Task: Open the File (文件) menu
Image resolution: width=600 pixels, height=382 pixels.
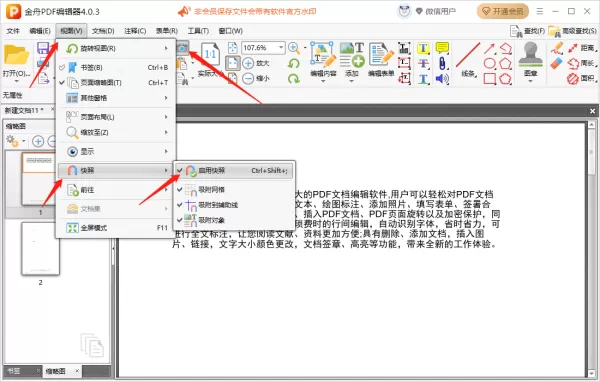Action: [x=13, y=31]
